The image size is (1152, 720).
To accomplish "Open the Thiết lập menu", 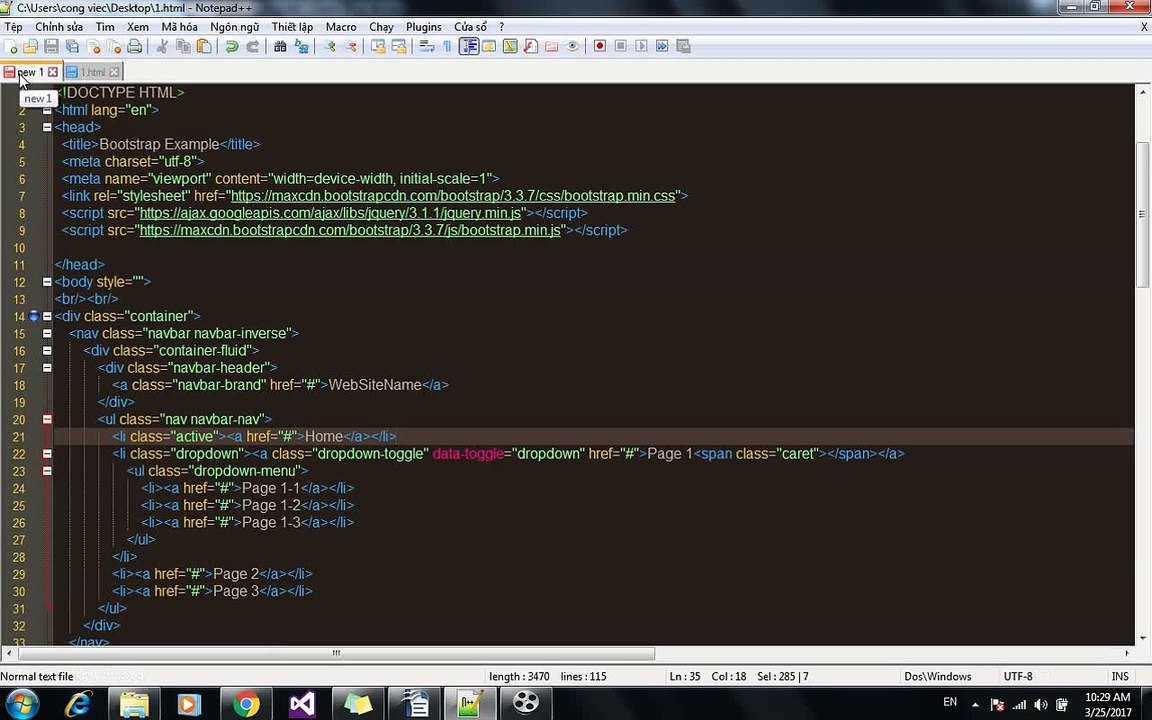I will 292,26.
